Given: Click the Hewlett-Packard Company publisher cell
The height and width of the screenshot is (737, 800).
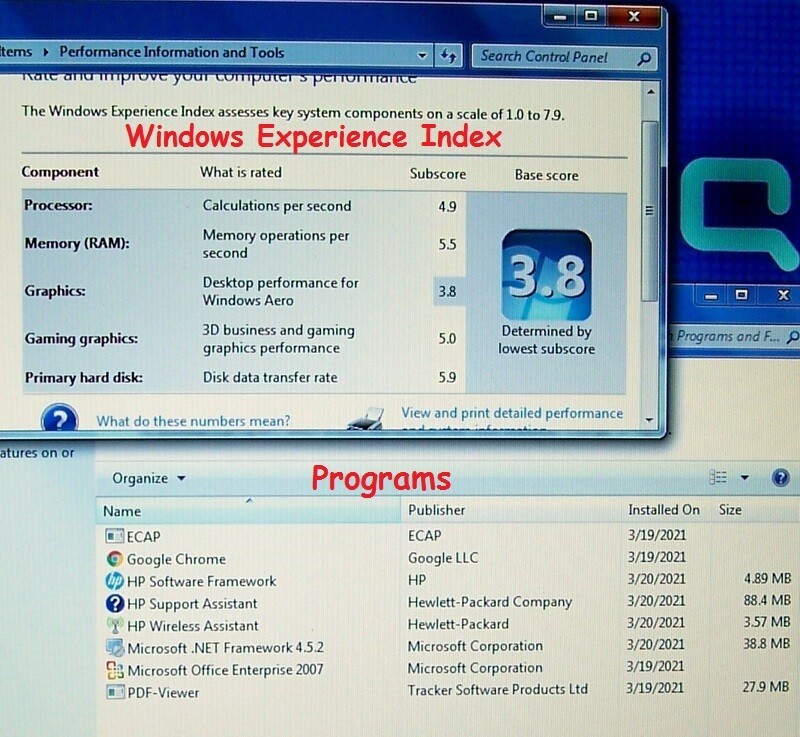Looking at the screenshot, I should (x=490, y=602).
